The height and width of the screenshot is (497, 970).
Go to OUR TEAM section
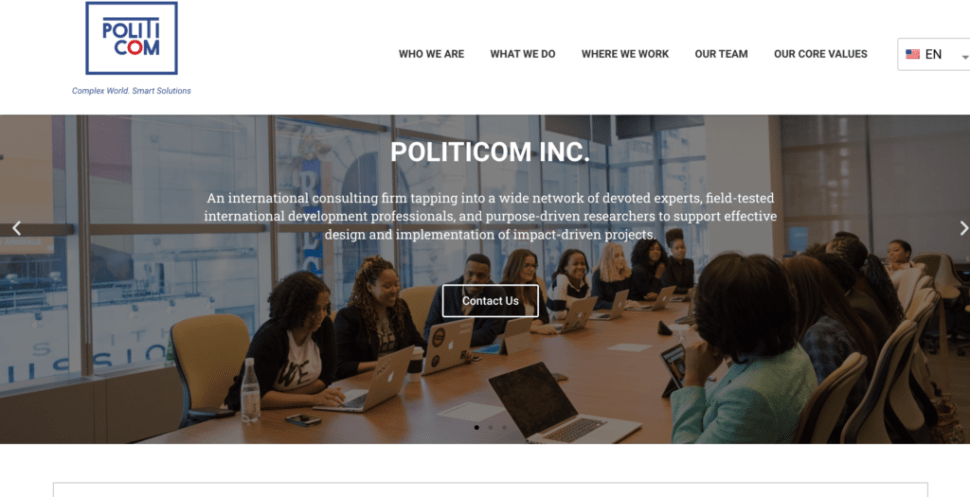click(x=721, y=54)
